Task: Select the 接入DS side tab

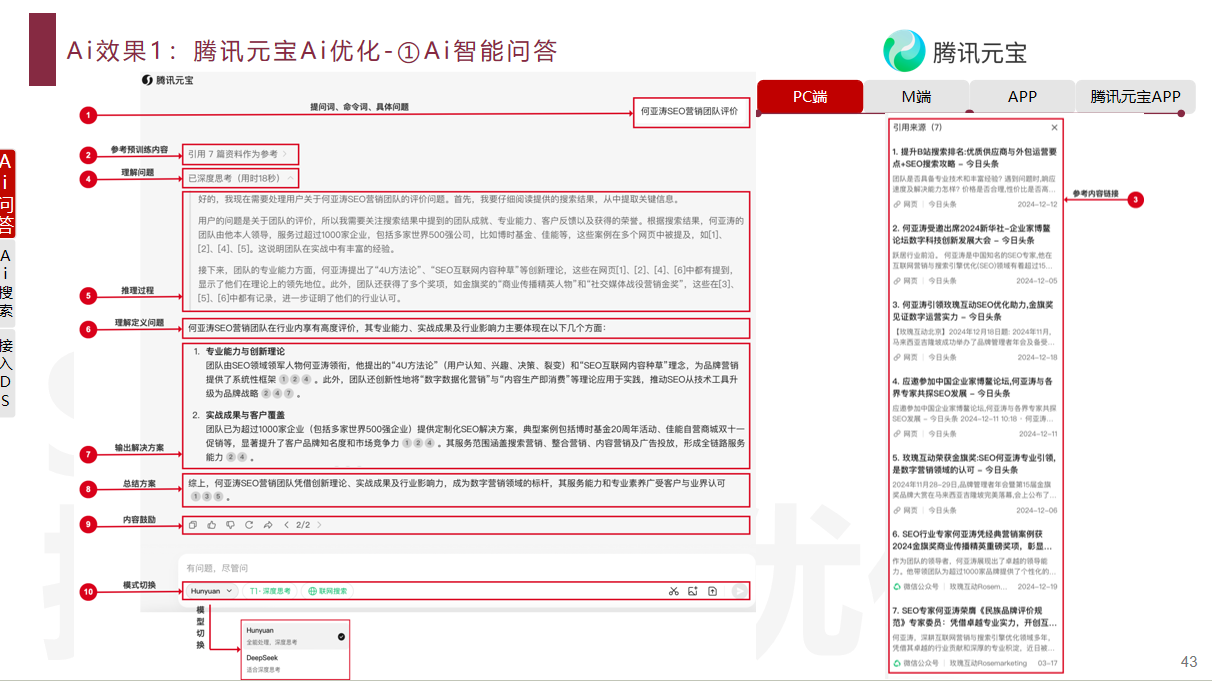Action: pyautogui.click(x=7, y=372)
